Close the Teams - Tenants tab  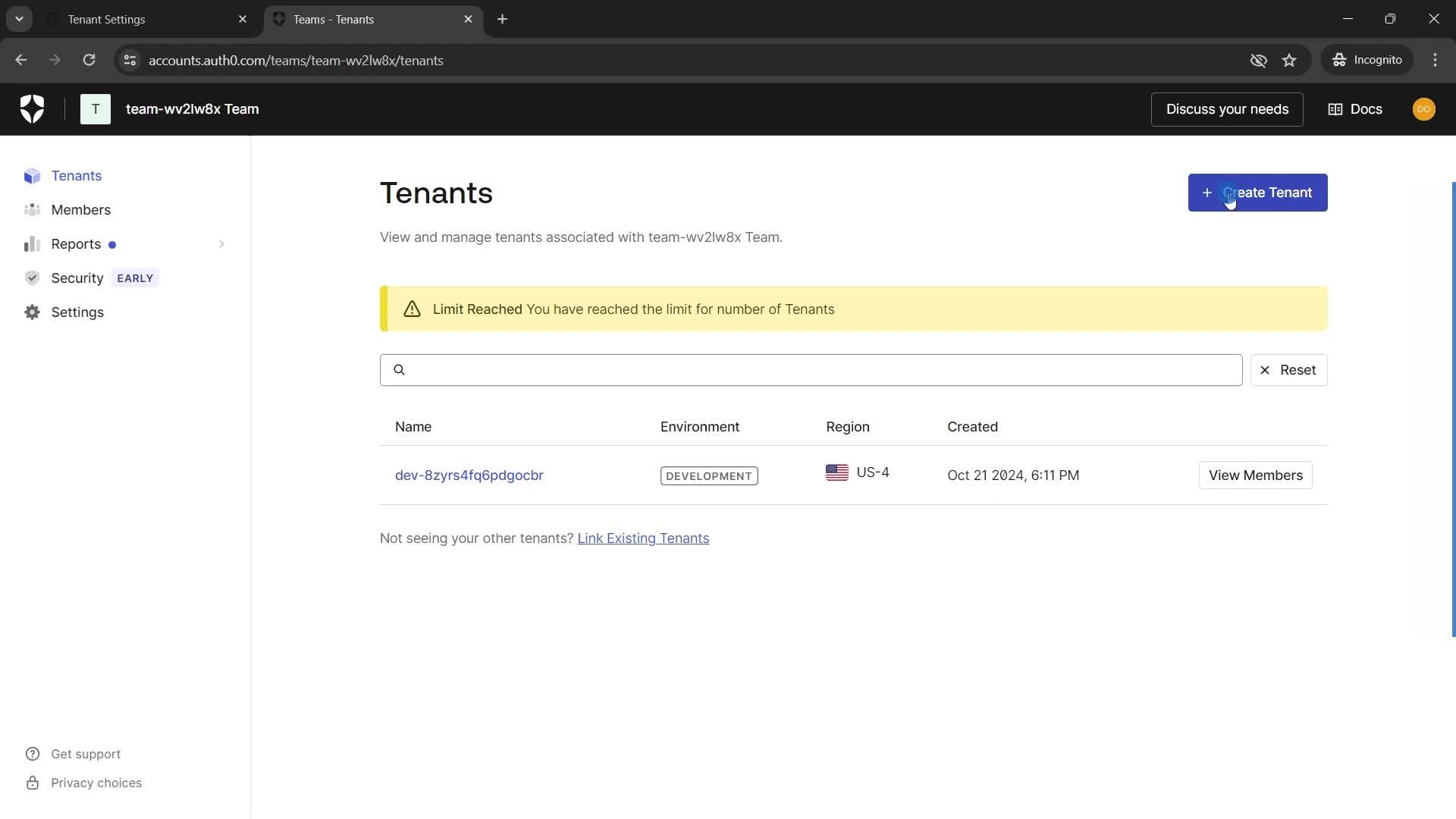pos(468,19)
